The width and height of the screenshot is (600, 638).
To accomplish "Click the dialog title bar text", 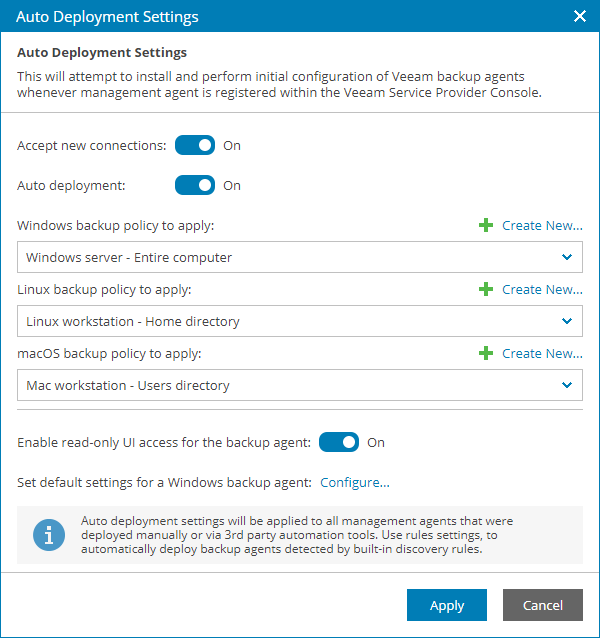I will tap(107, 16).
